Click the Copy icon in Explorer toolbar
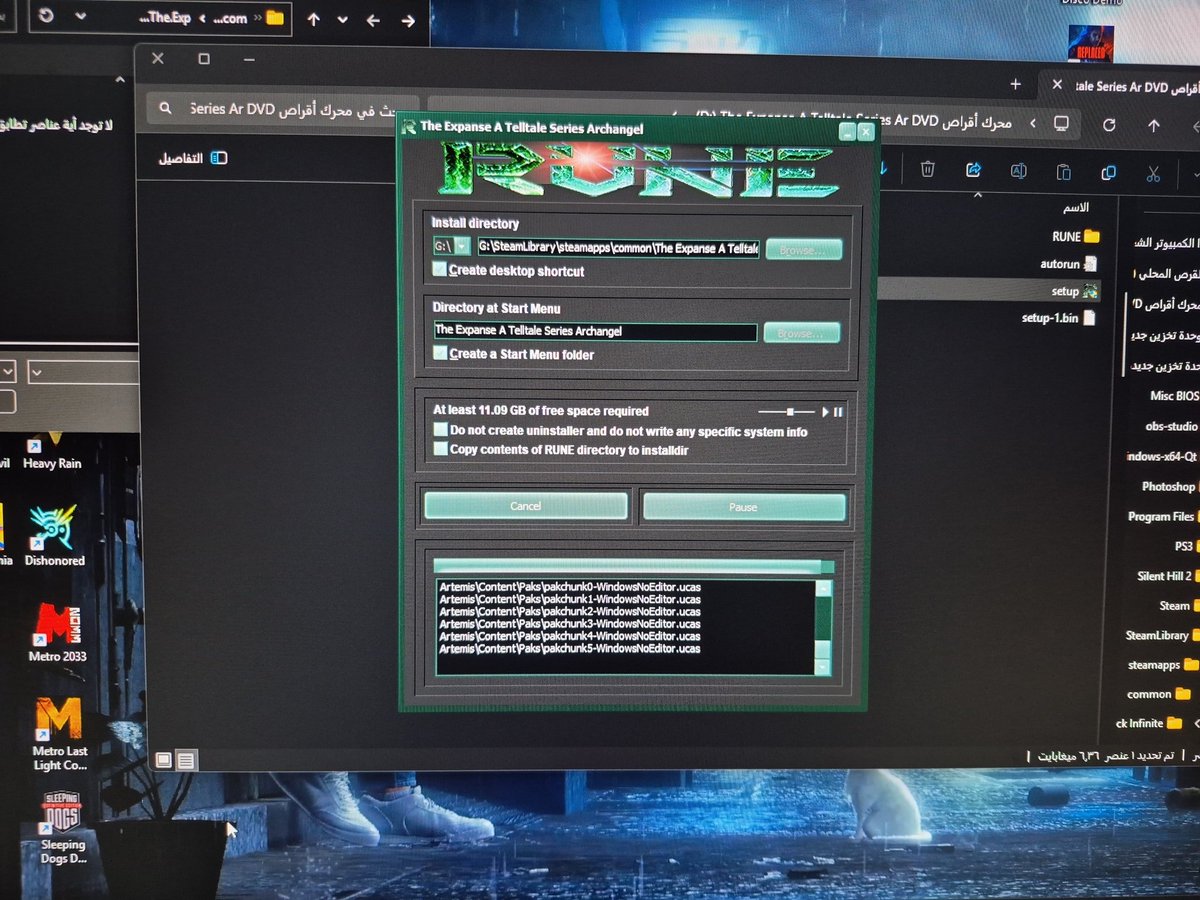The height and width of the screenshot is (900, 1200). pos(1108,173)
